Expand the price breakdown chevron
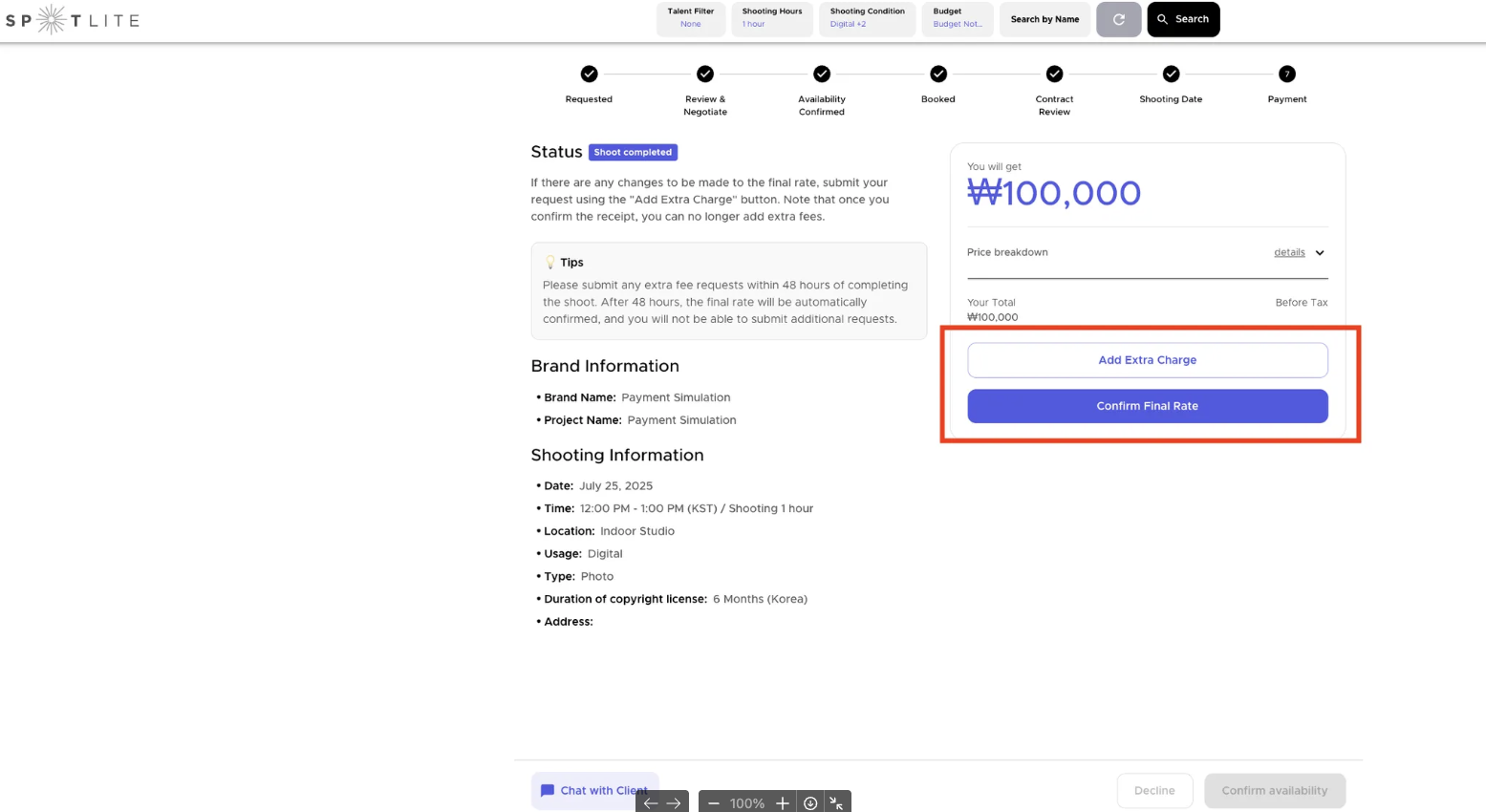The width and height of the screenshot is (1486, 812). tap(1320, 253)
